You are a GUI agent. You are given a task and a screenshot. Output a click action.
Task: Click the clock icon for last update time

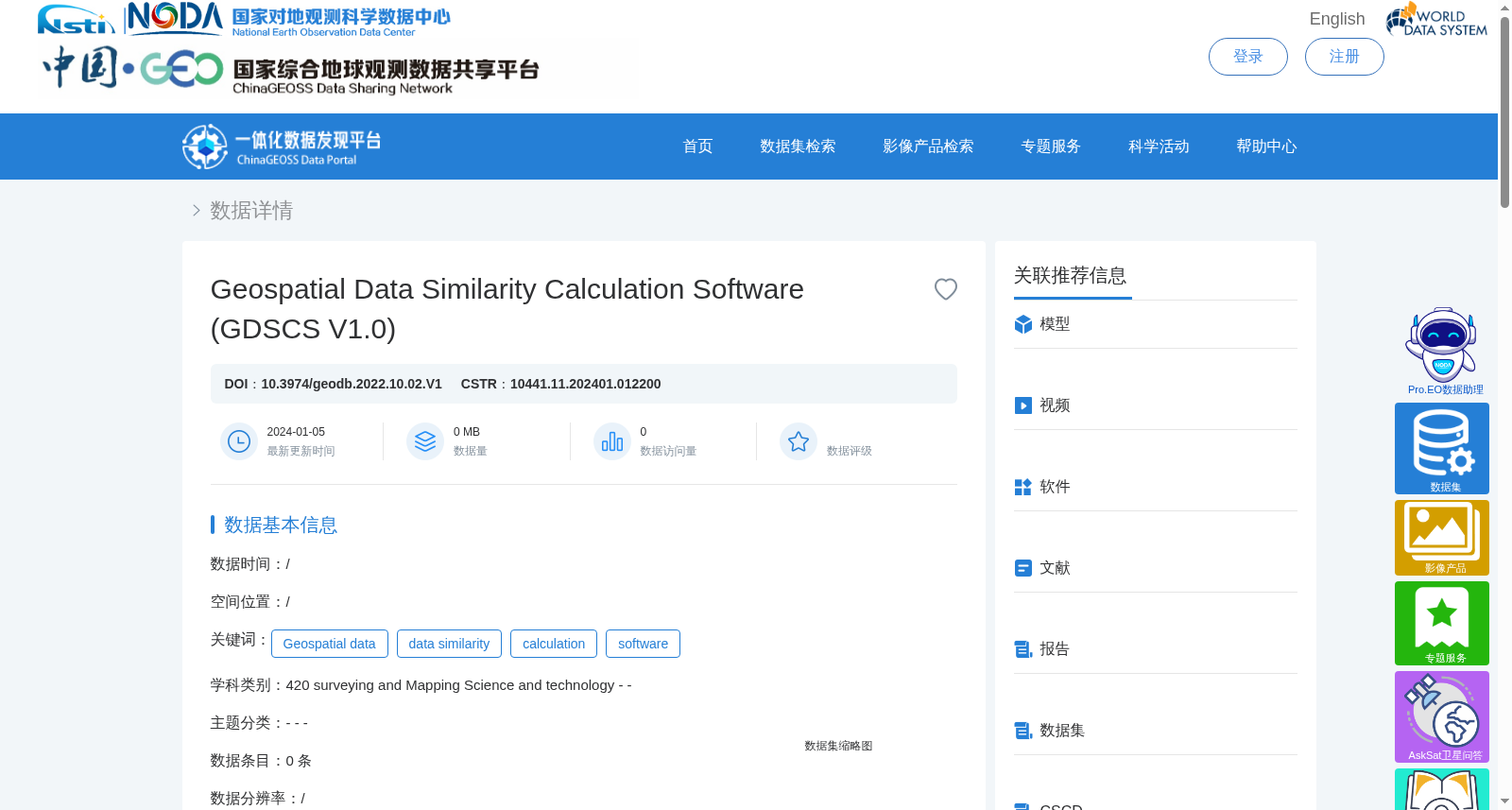pyautogui.click(x=239, y=441)
